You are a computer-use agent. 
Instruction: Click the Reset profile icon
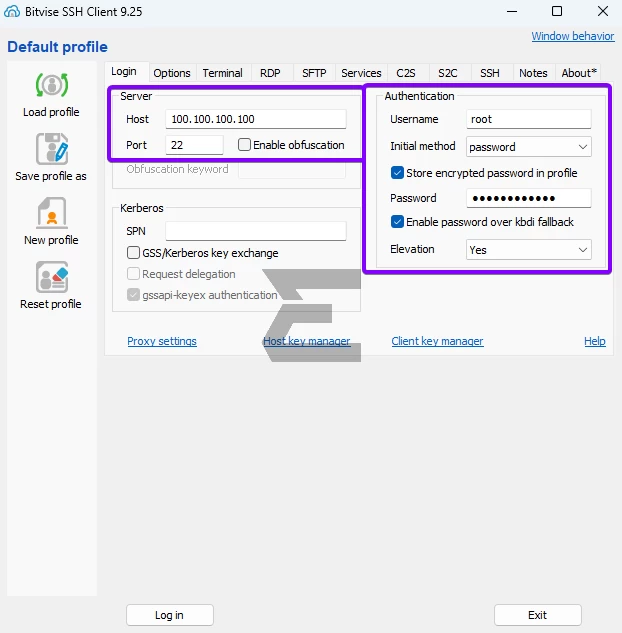[52, 277]
